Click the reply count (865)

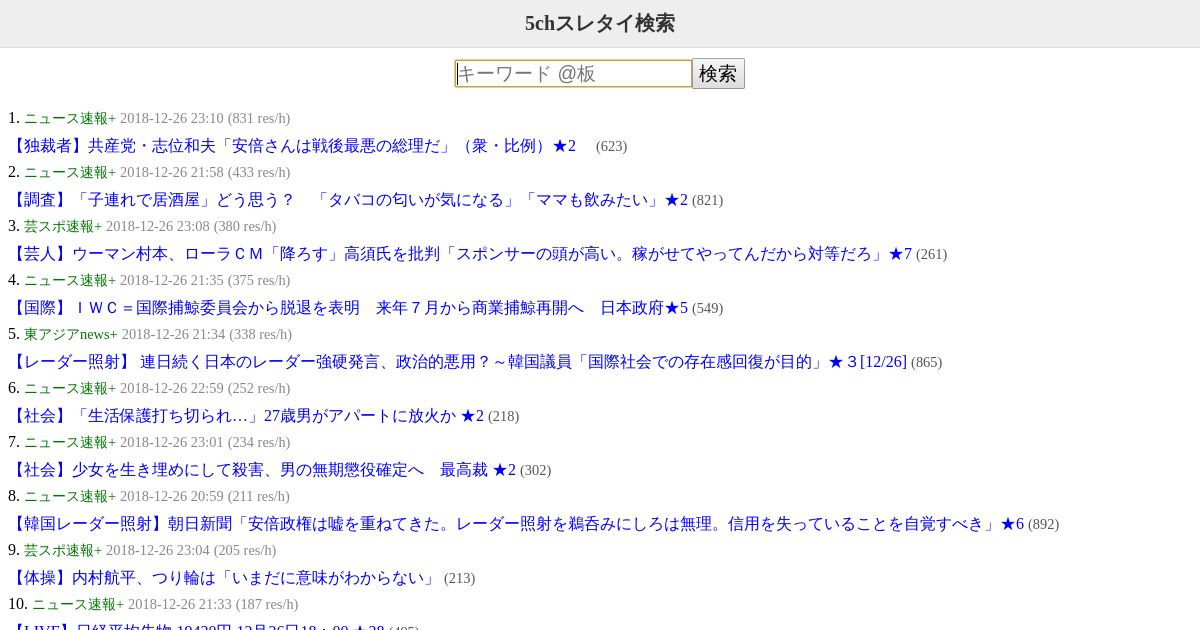pyautogui.click(x=927, y=362)
